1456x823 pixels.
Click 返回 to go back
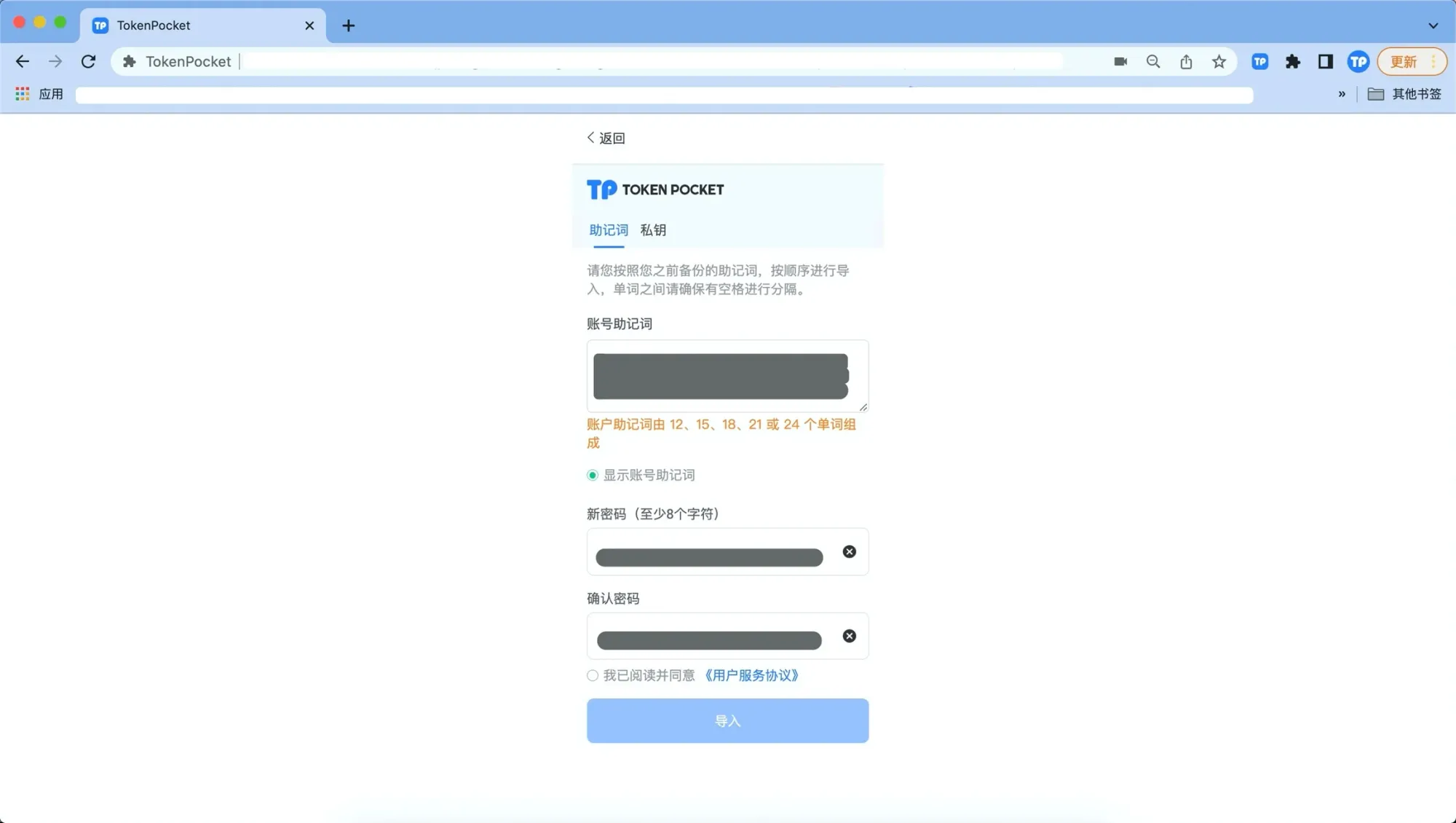point(606,138)
